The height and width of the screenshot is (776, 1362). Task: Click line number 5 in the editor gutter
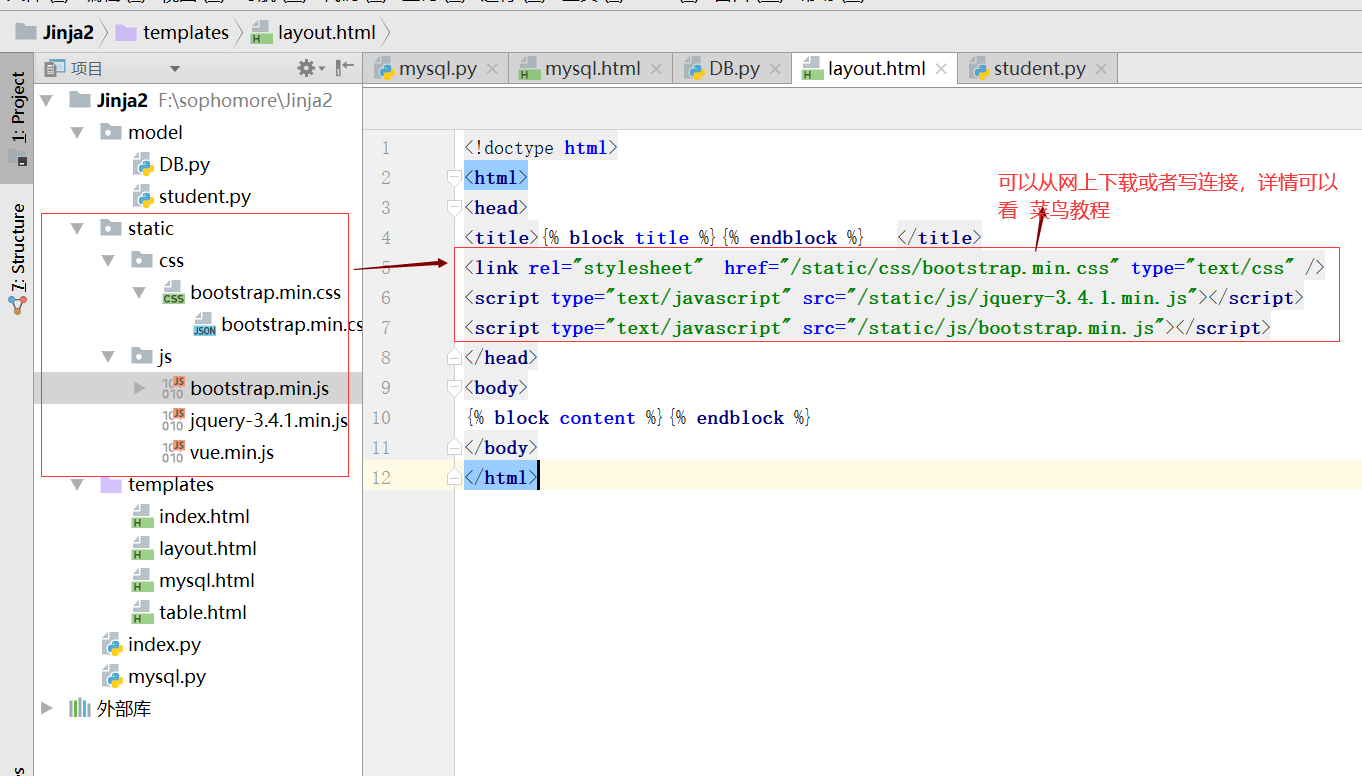[385, 267]
